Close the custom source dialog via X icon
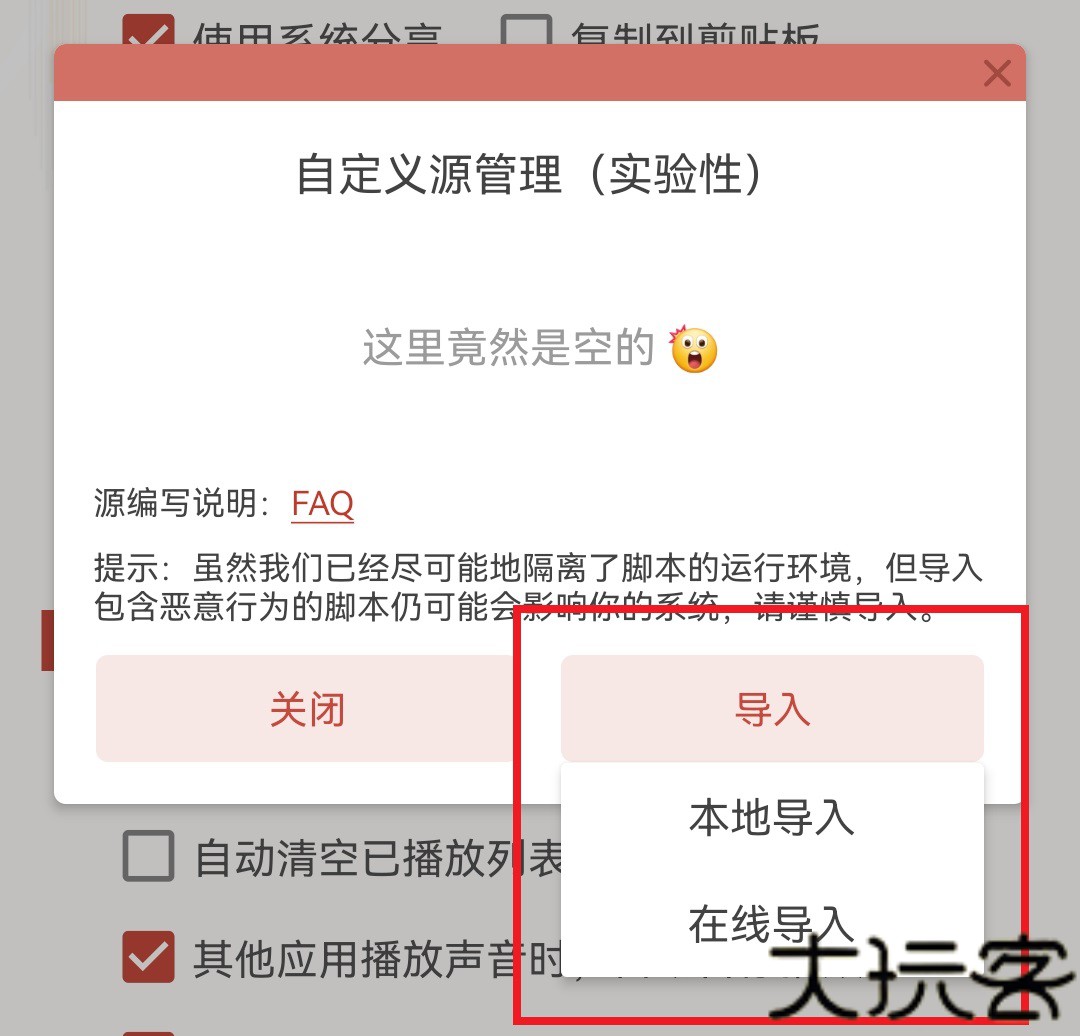The width and height of the screenshot is (1080, 1036). 997,74
